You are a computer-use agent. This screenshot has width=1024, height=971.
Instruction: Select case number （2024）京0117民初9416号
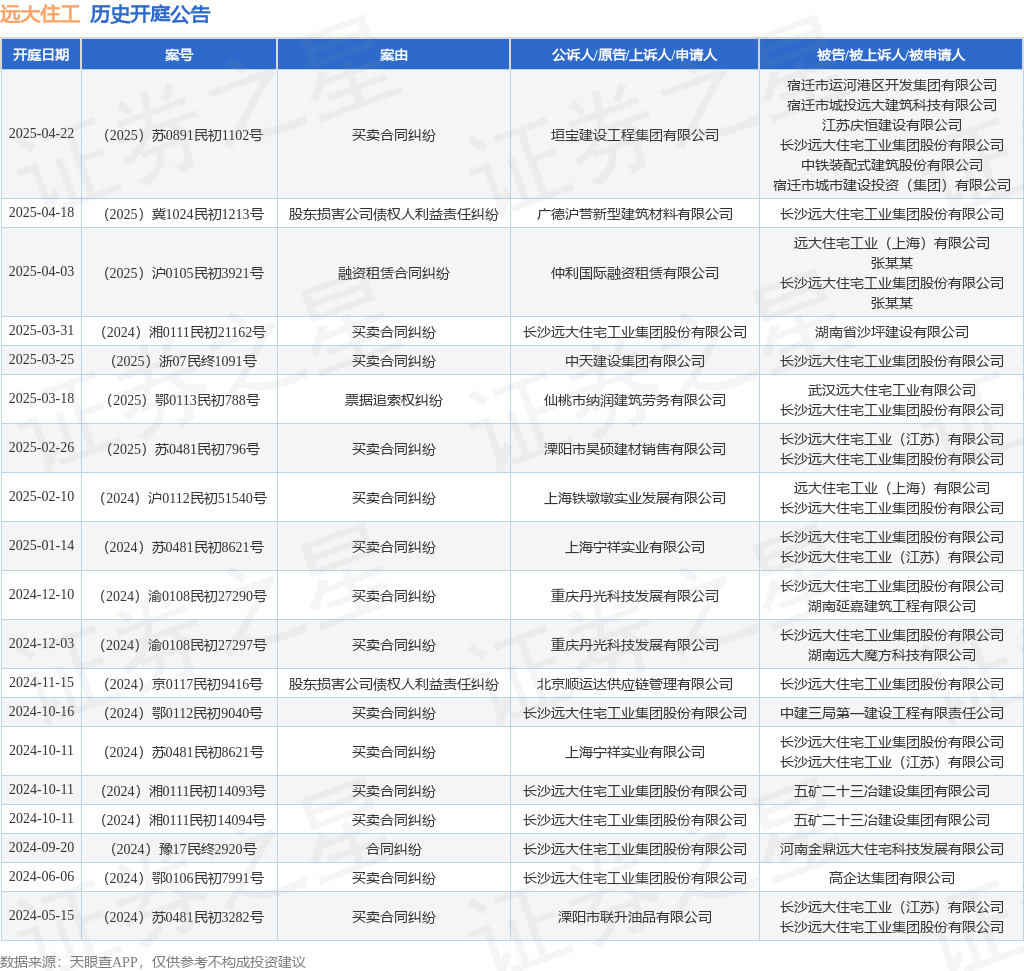179,684
